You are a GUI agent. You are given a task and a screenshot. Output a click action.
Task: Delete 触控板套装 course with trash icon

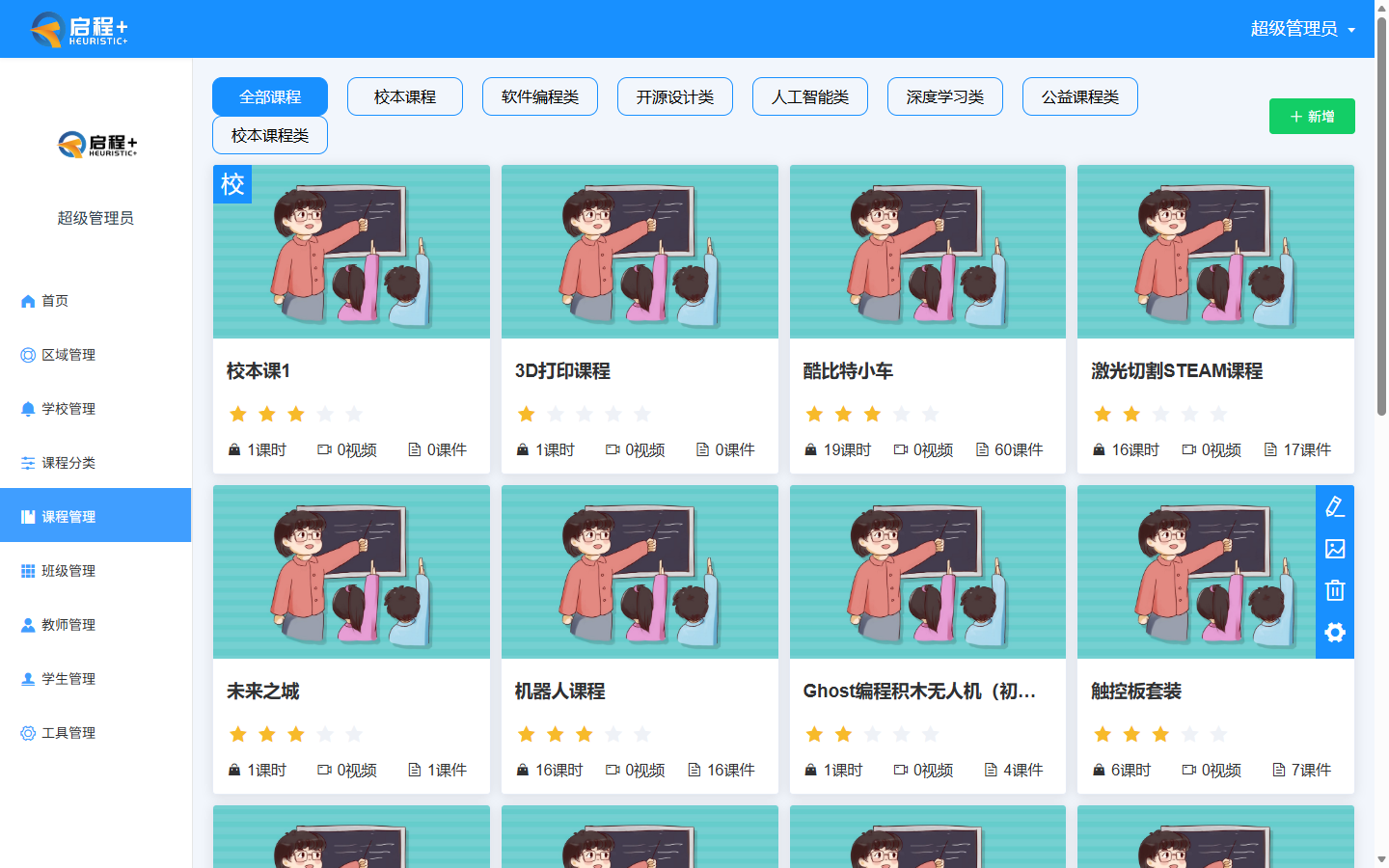1335,590
